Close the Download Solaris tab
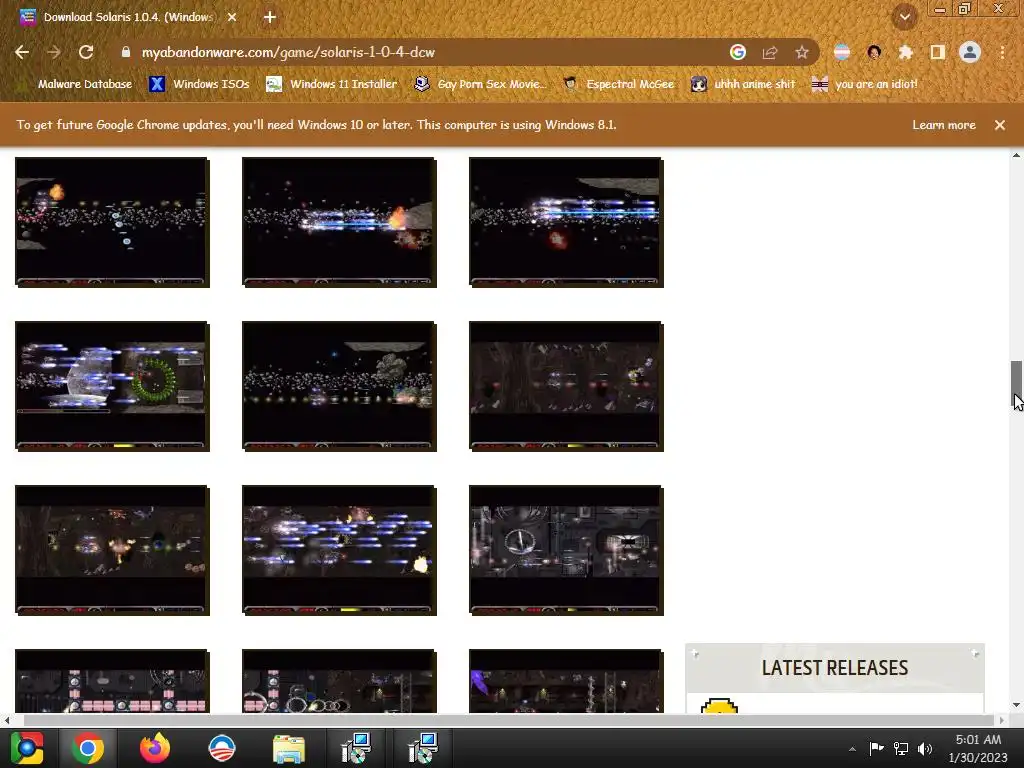Image resolution: width=1024 pixels, height=768 pixels. tap(232, 17)
